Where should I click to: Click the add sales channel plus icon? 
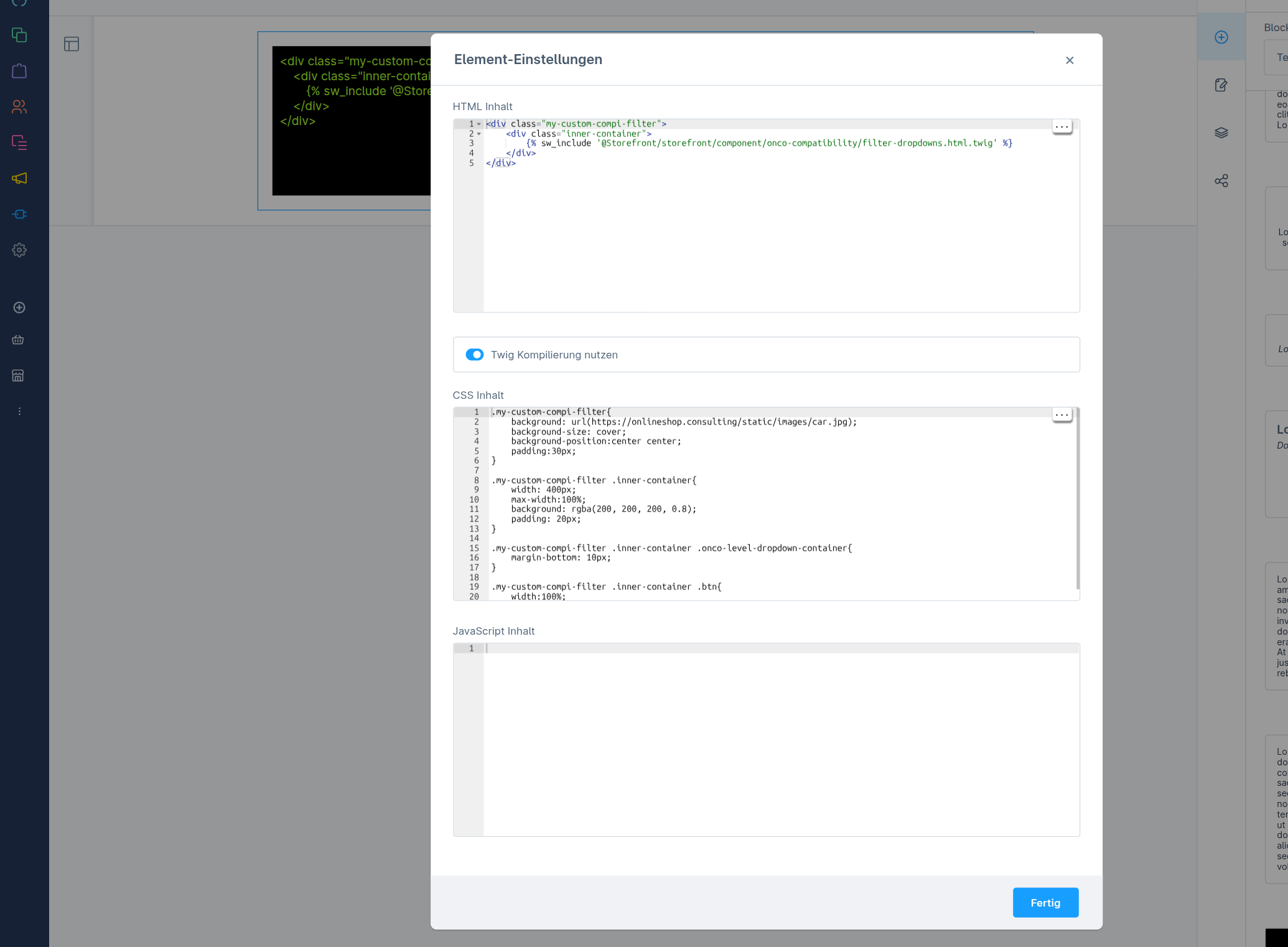[x=19, y=307]
